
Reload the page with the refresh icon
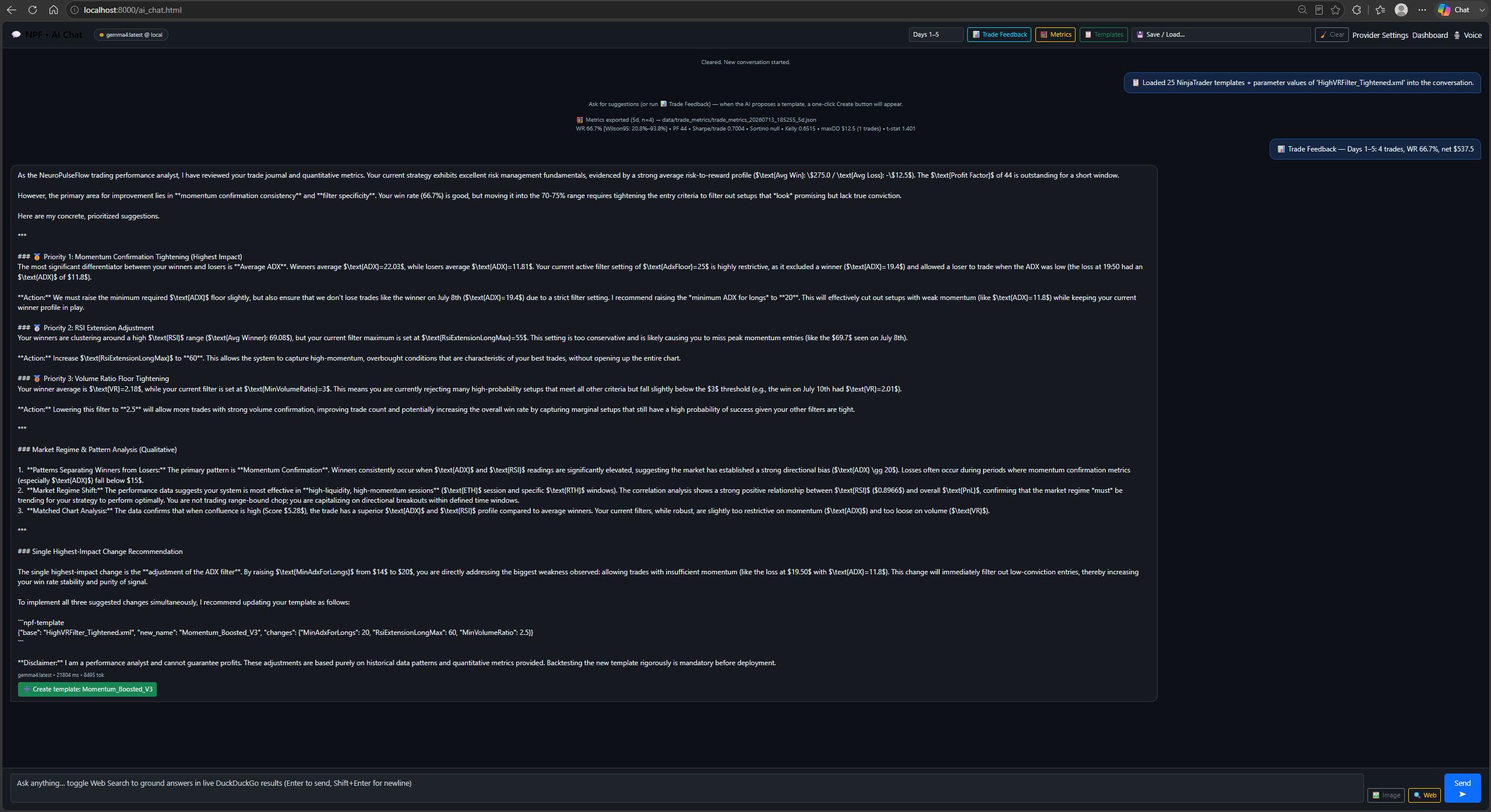33,10
